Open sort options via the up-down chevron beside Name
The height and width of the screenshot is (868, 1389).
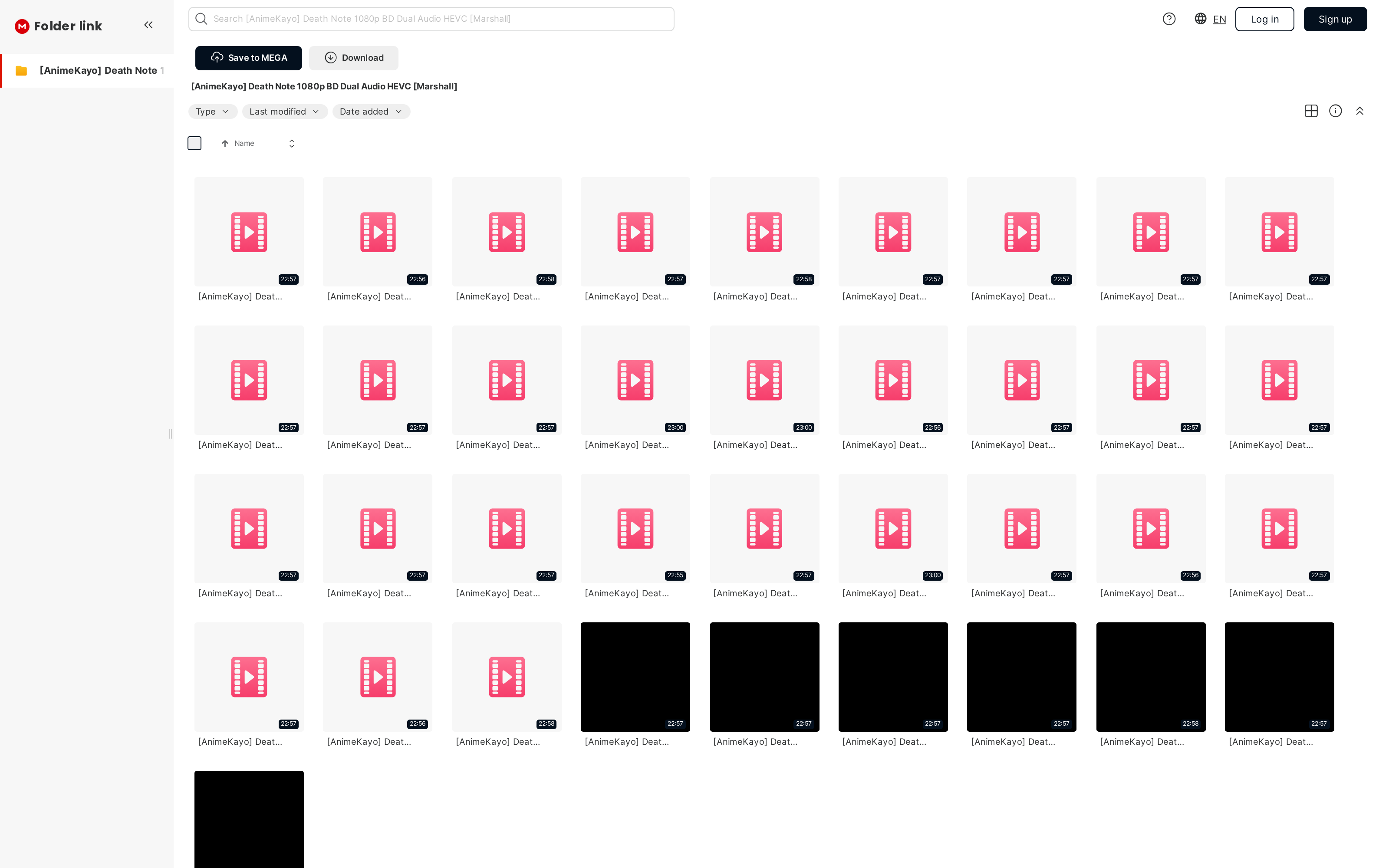click(x=292, y=144)
